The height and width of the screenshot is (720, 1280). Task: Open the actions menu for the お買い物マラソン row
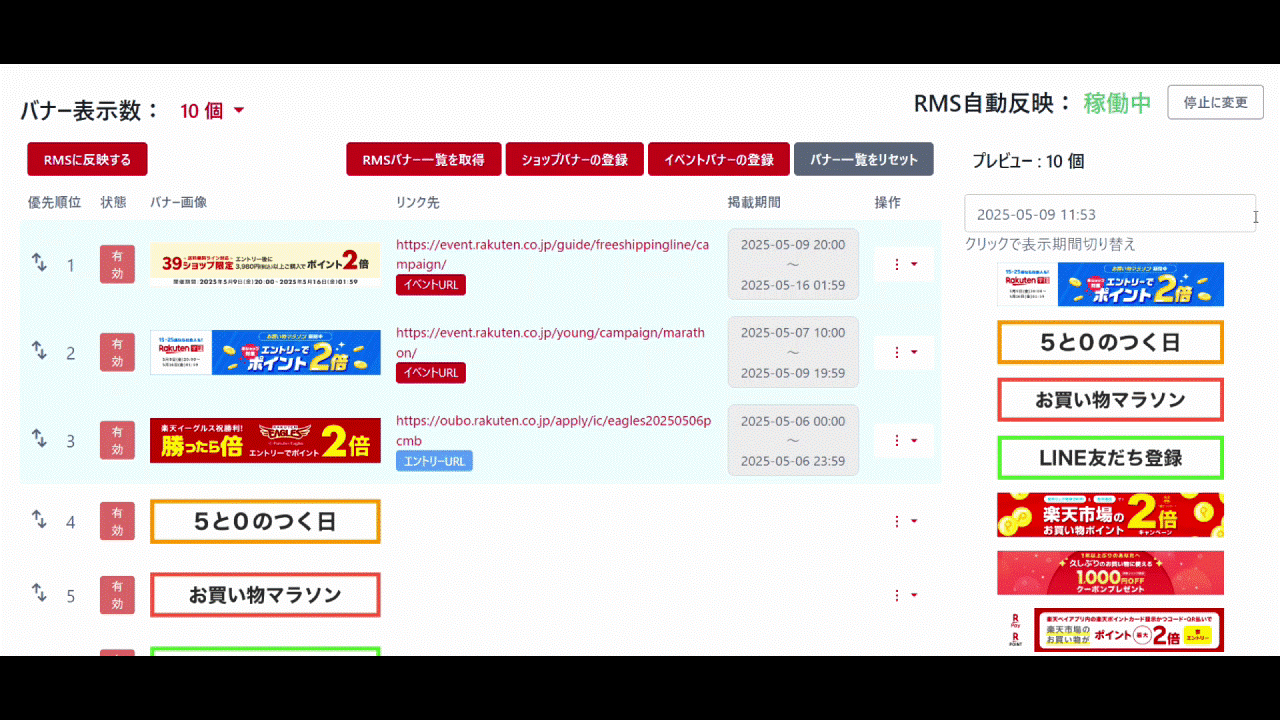(x=904, y=595)
